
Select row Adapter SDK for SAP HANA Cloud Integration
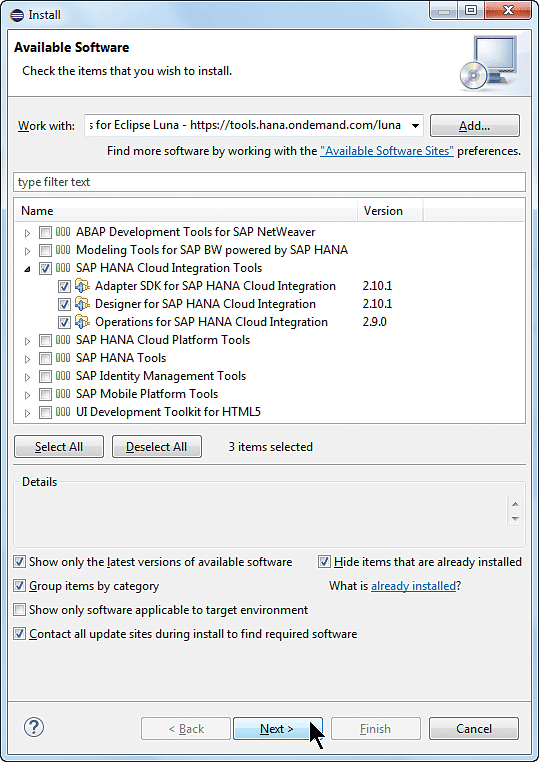pyautogui.click(x=215, y=286)
